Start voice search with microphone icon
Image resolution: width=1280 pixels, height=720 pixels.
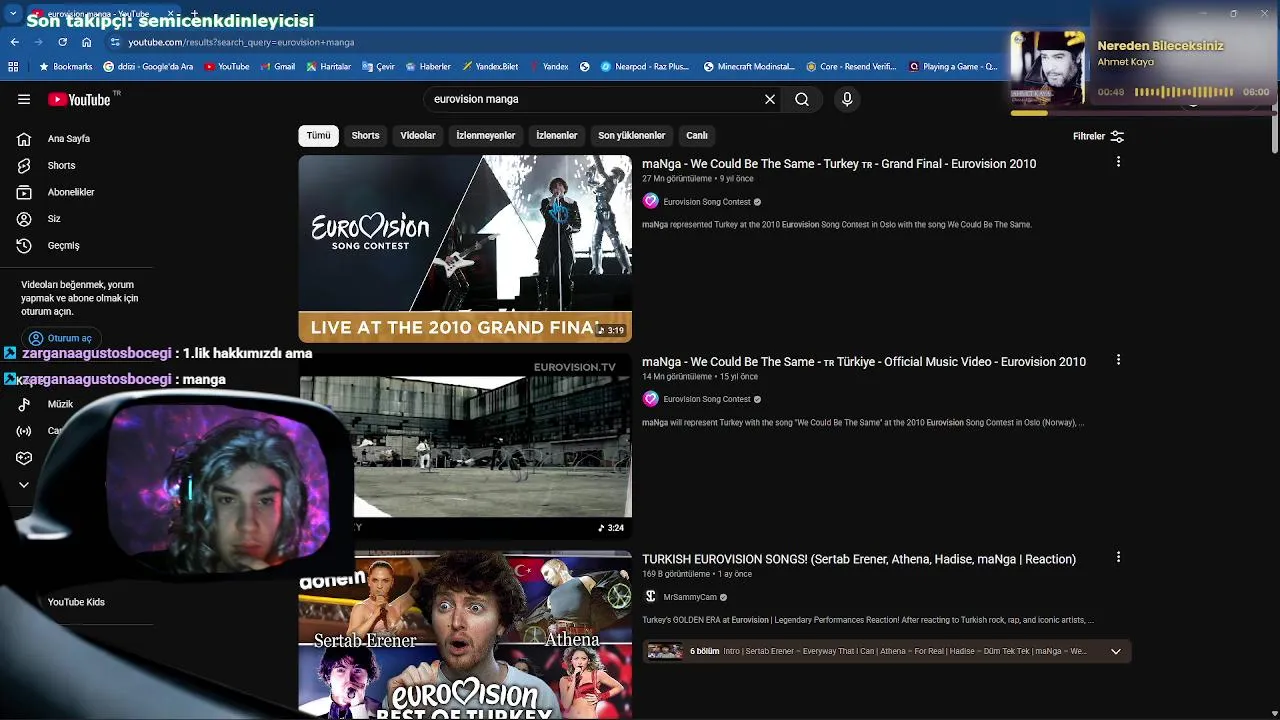[847, 99]
